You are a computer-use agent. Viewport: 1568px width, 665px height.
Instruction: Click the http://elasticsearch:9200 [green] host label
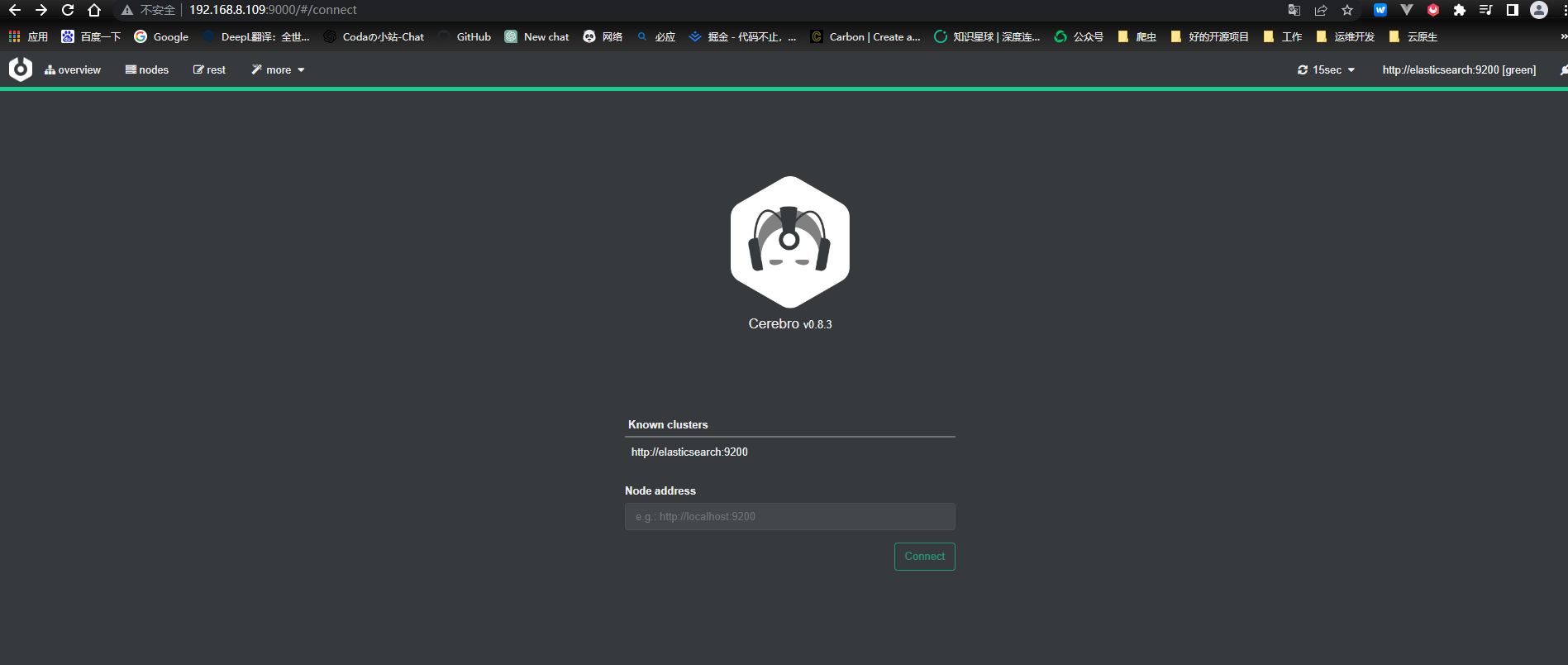coord(1459,70)
